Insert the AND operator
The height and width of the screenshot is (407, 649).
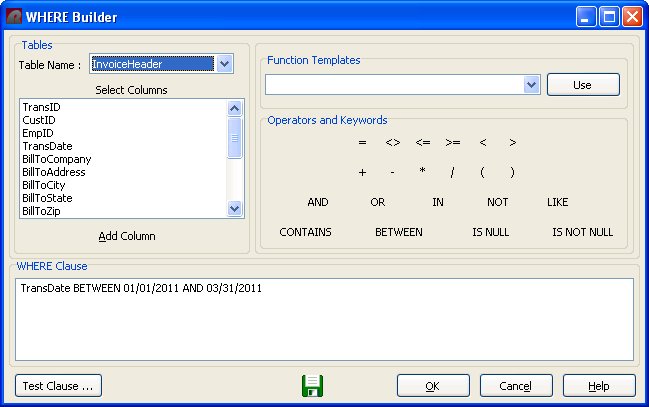coord(318,202)
